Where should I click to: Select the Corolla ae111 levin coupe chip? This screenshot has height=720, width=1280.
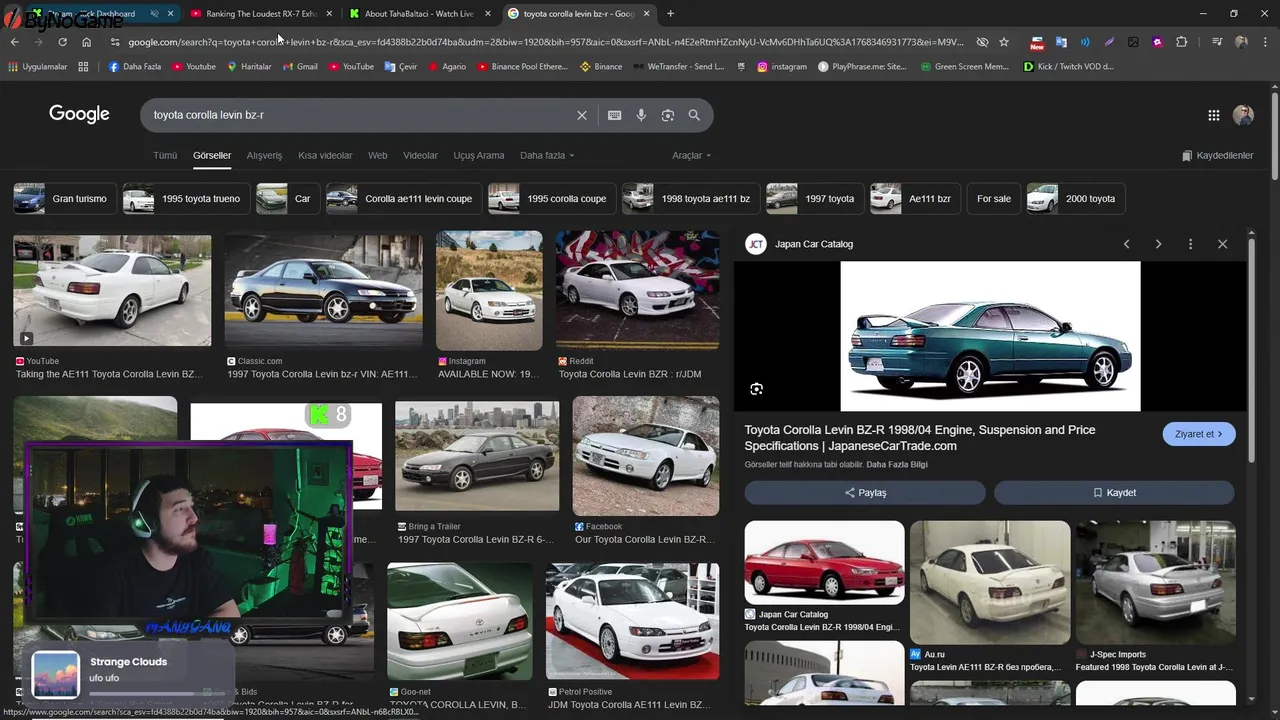coord(404,199)
